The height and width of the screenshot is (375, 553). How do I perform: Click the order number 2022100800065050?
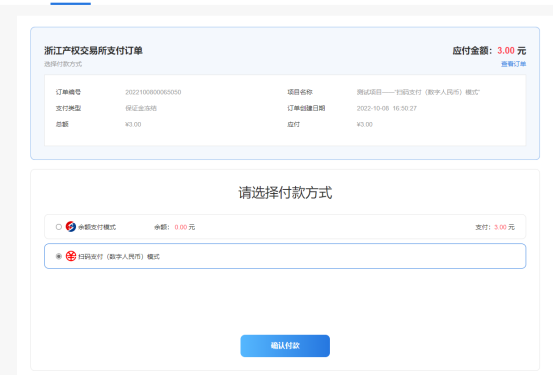coord(153,92)
